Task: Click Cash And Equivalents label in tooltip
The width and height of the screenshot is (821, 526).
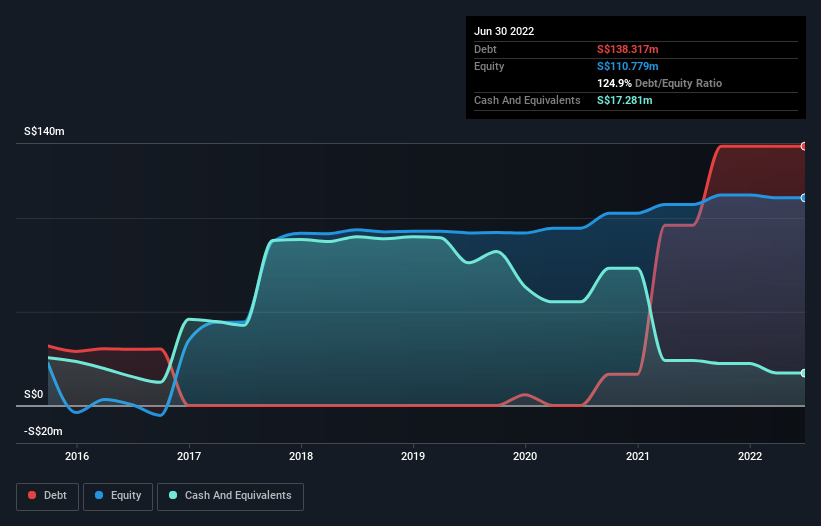Action: tap(527, 100)
